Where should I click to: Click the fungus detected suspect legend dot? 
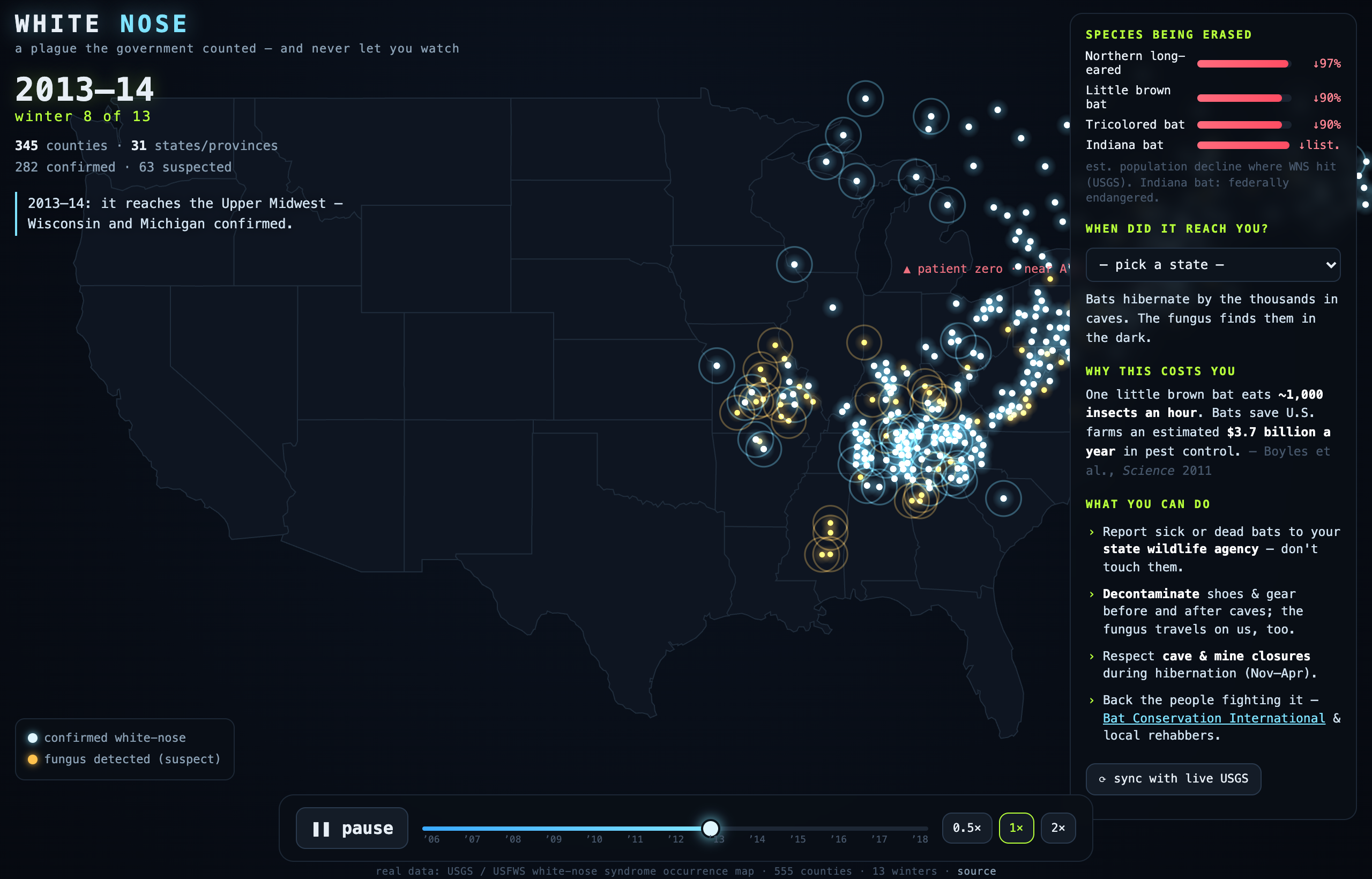point(33,759)
